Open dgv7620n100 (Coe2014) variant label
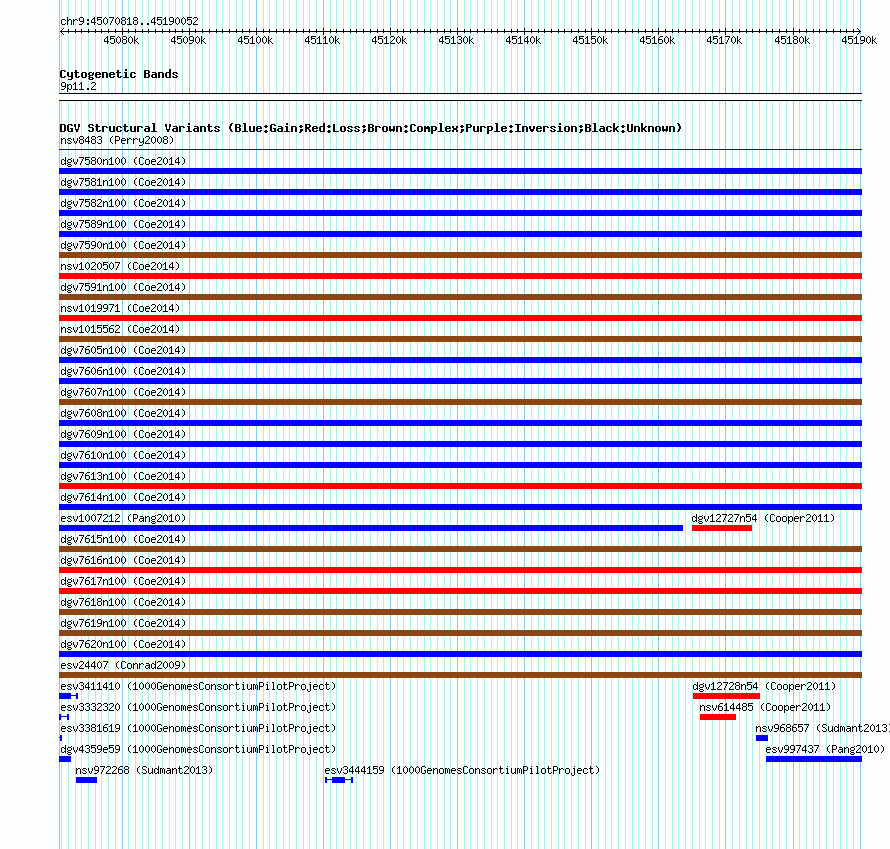This screenshot has height=849, width=890. pyautogui.click(x=123, y=644)
